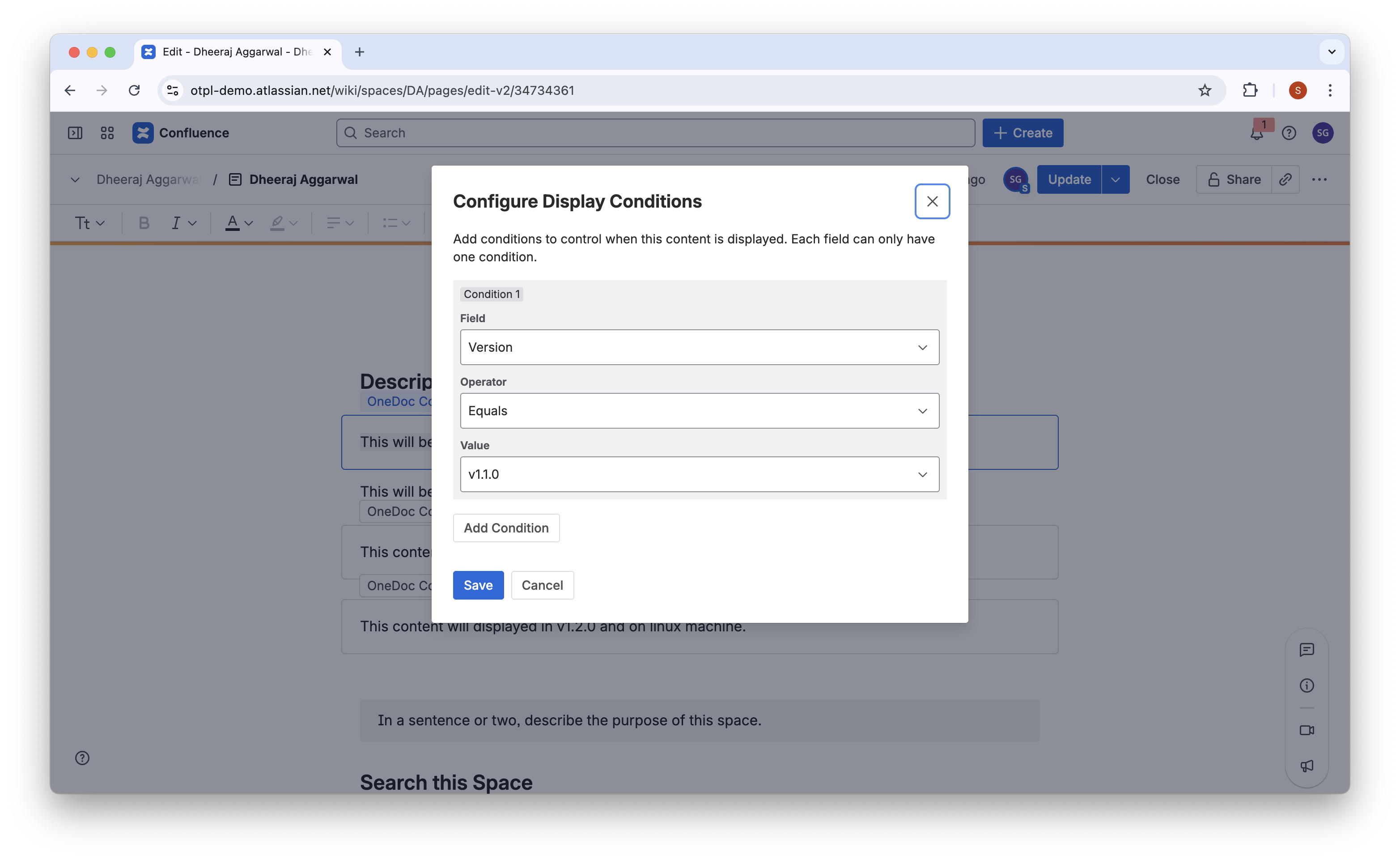Open the comments panel icon
This screenshot has height=860, width=1400.
pyautogui.click(x=1306, y=650)
